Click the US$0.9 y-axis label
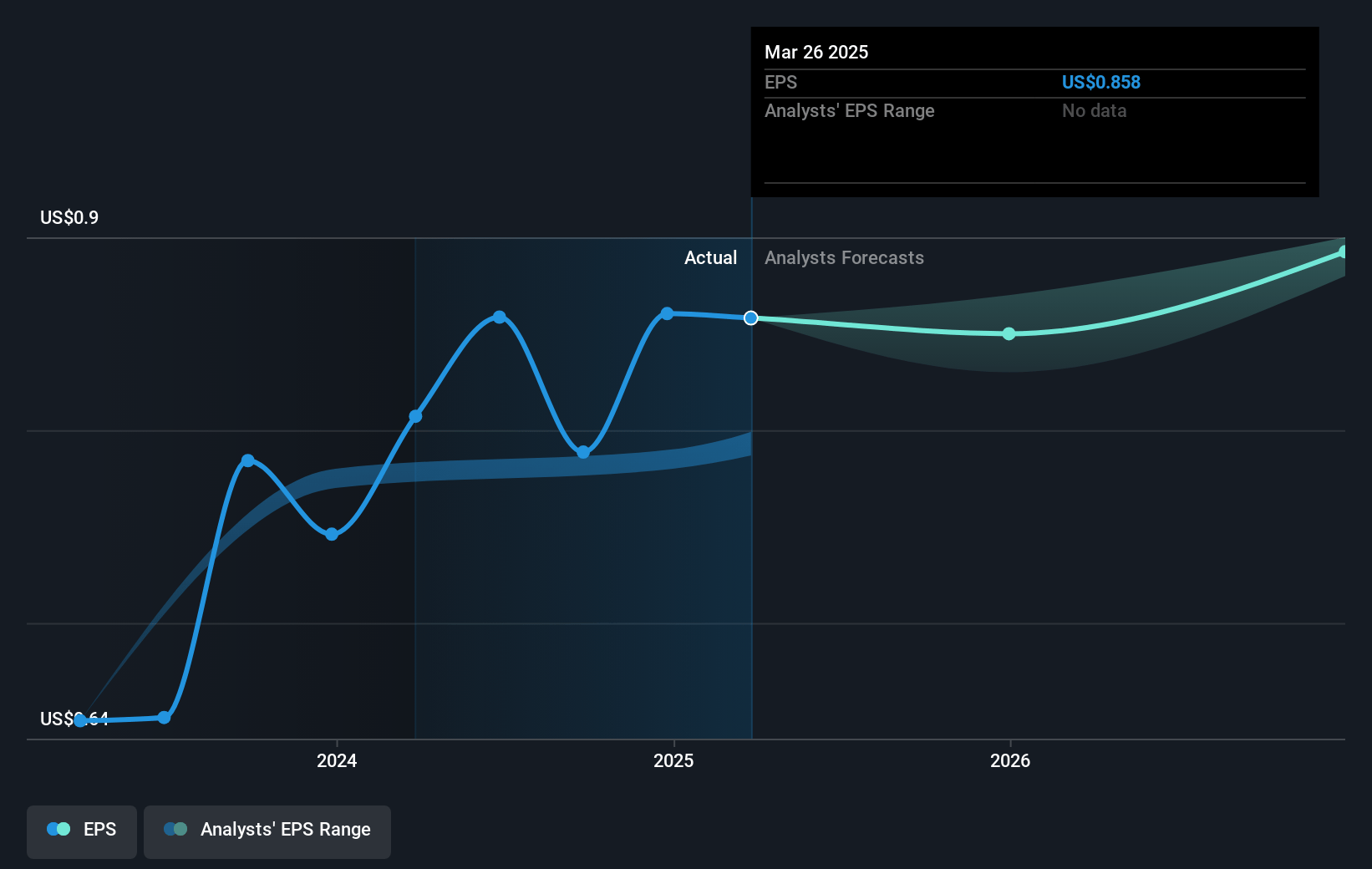The image size is (1372, 869). pos(69,217)
